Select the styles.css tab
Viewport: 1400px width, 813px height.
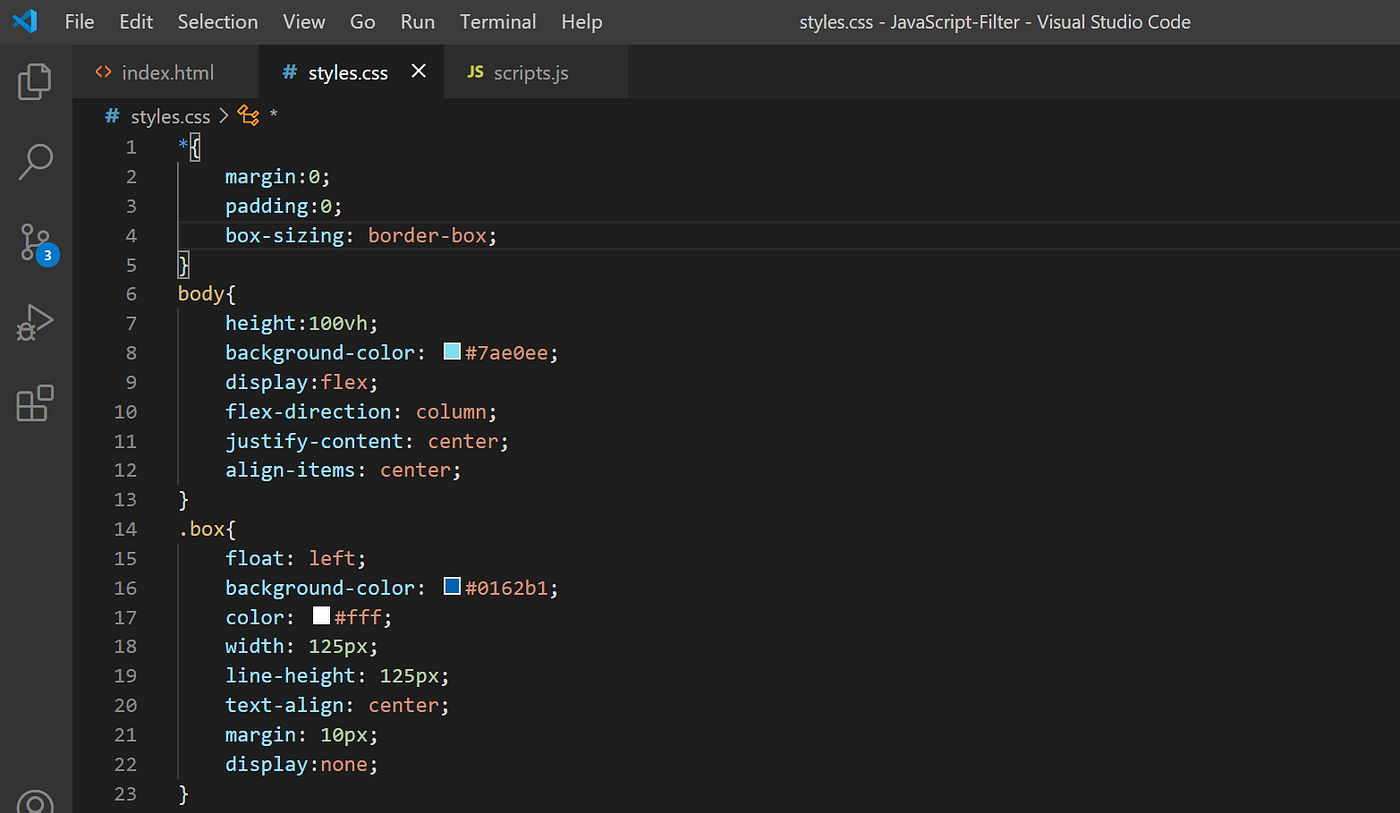pos(350,73)
